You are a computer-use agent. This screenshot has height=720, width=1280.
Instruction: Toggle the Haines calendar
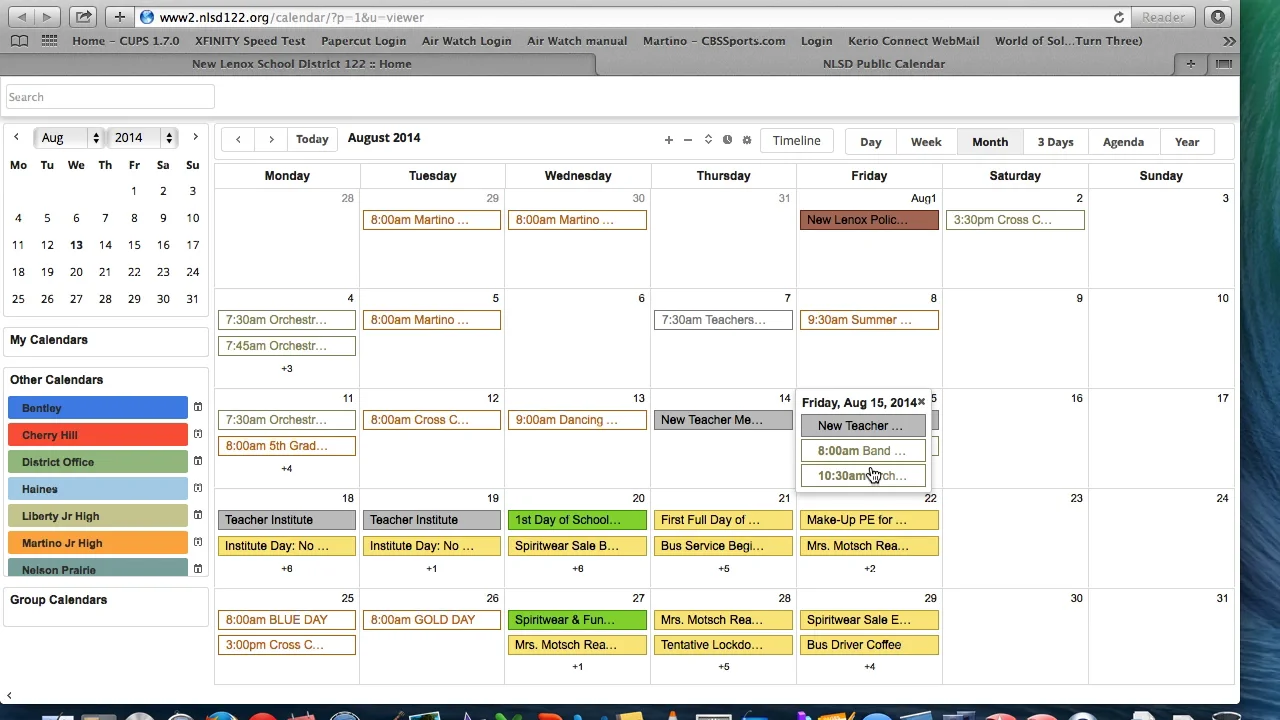(98, 489)
